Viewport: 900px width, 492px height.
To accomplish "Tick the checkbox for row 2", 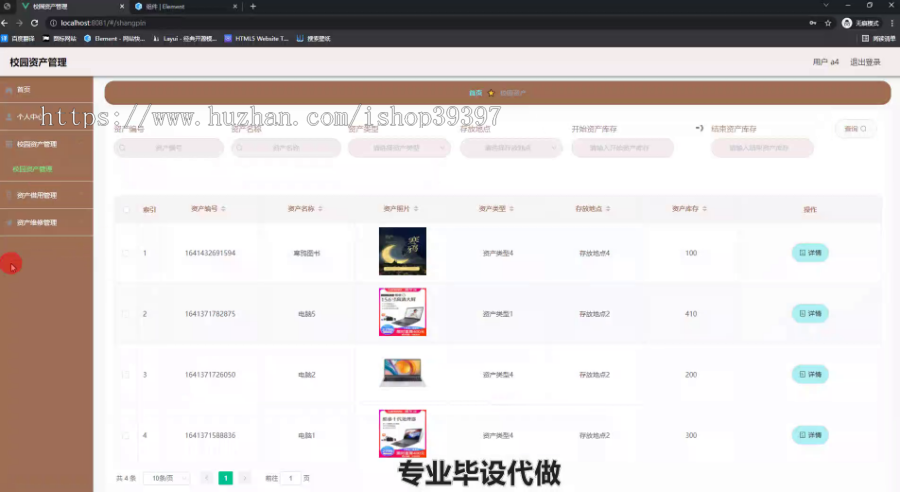I will [126, 314].
